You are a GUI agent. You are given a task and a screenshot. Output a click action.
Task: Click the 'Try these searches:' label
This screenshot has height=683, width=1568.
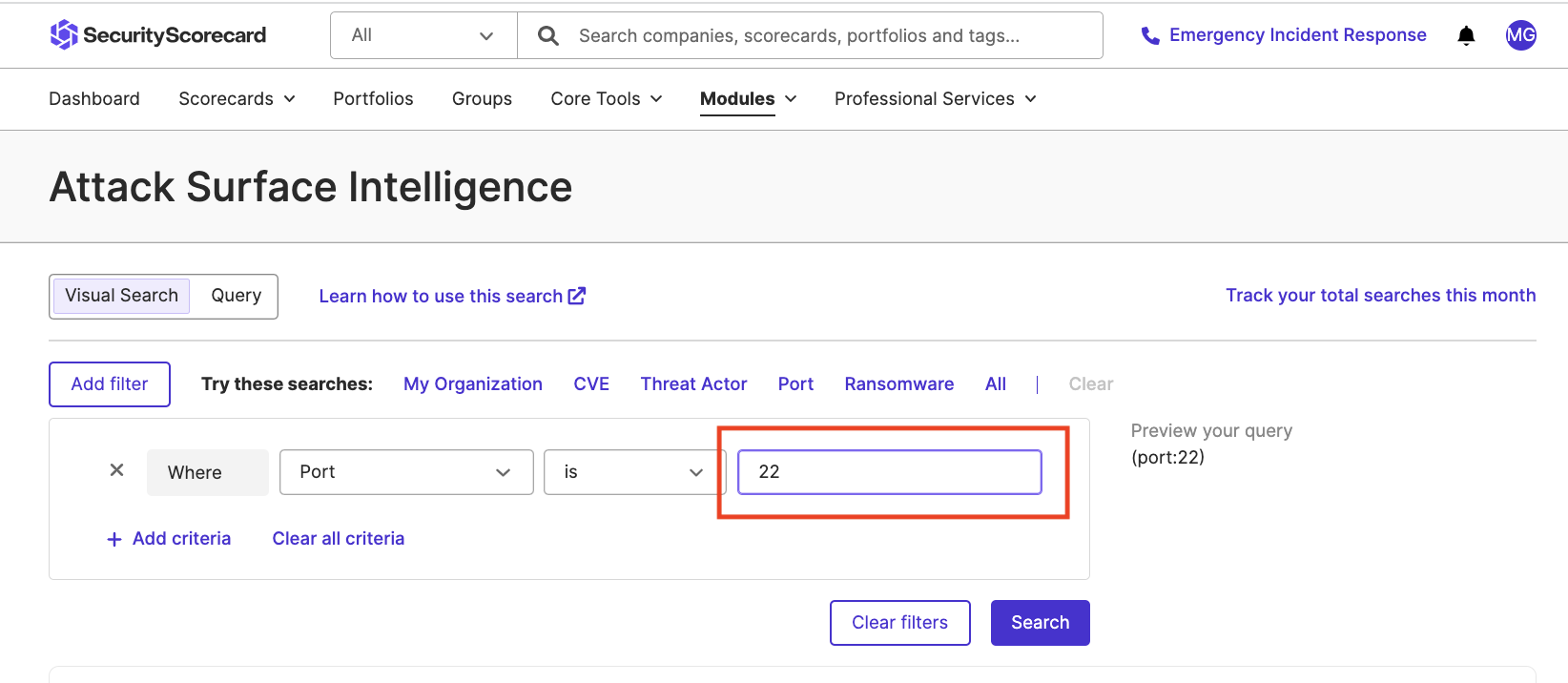click(x=286, y=383)
